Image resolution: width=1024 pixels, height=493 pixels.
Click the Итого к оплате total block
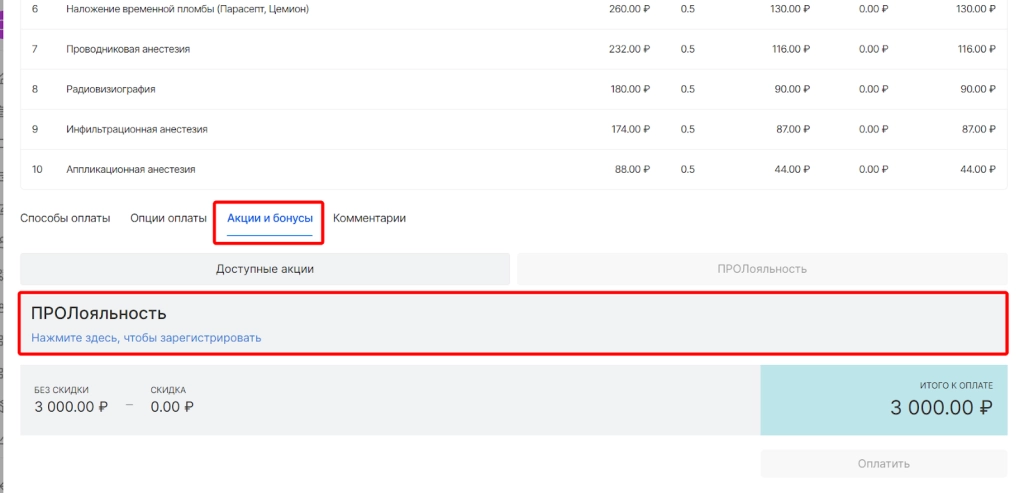click(883, 400)
